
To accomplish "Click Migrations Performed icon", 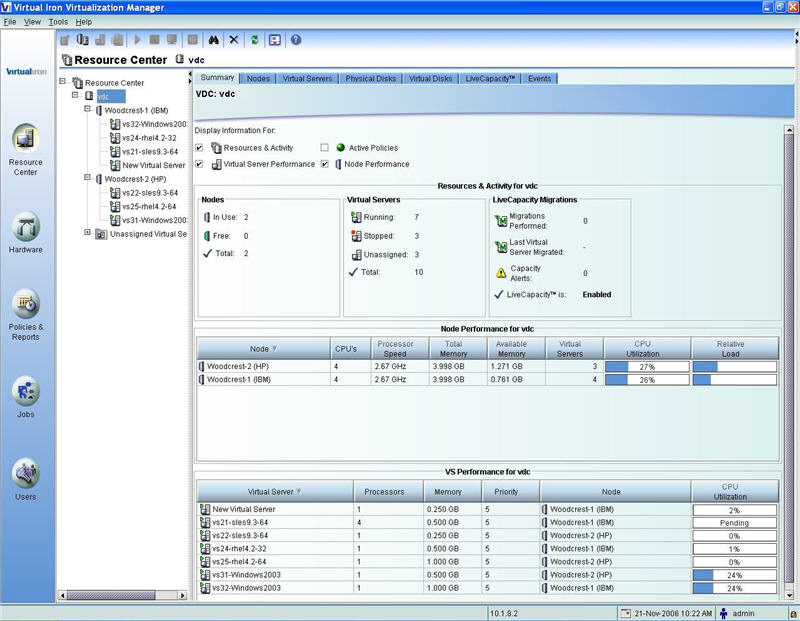I will [x=501, y=221].
